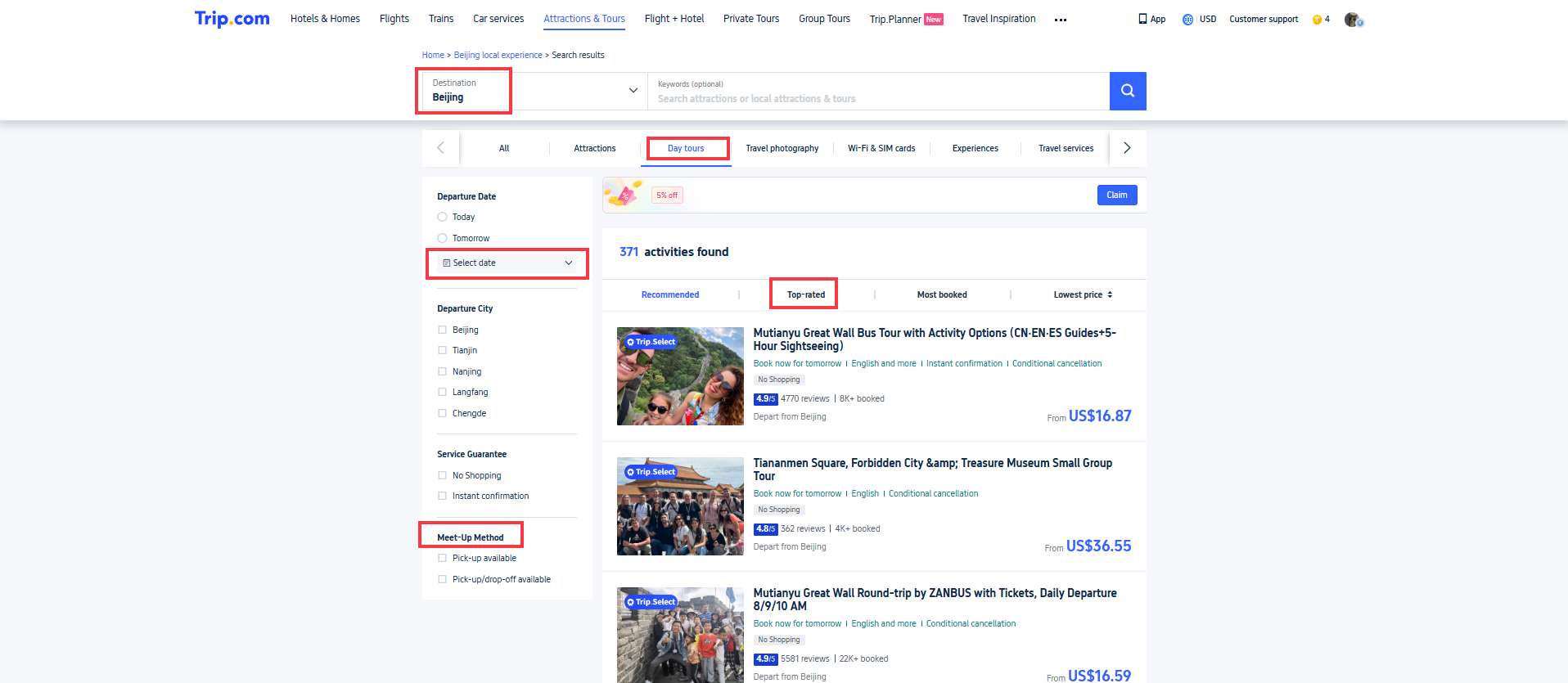Click the gold coin rewards icon
This screenshot has height=683, width=1568.
point(1317,20)
